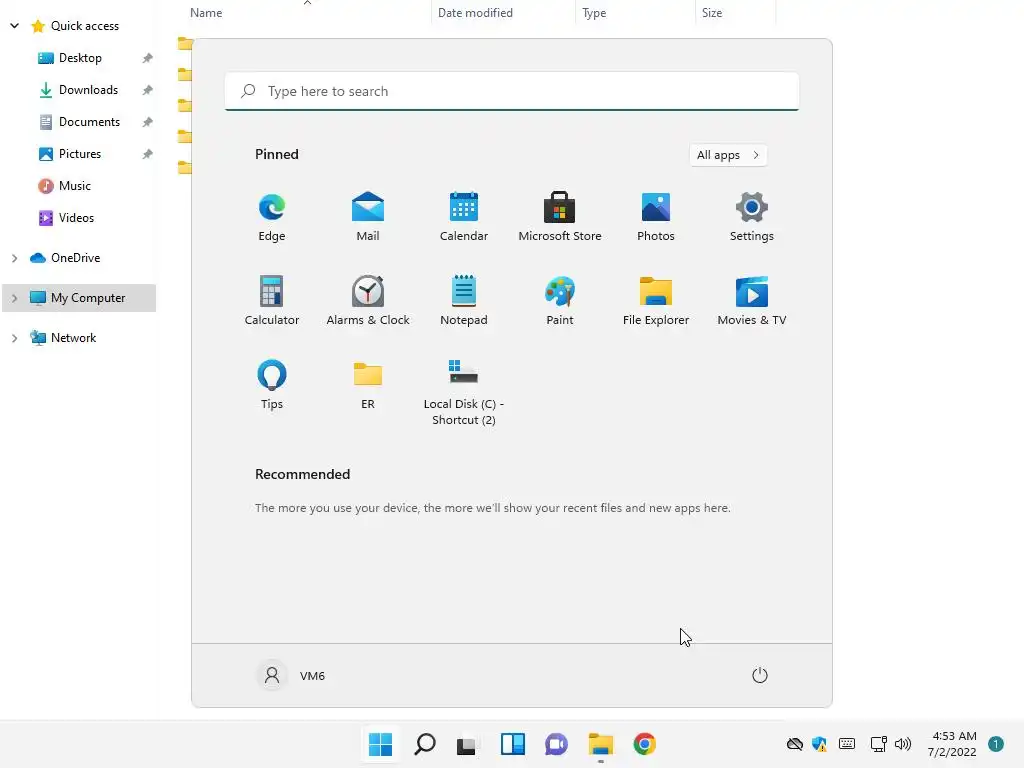Image resolution: width=1024 pixels, height=768 pixels.
Task: Launch the Photos app
Action: pyautogui.click(x=656, y=217)
